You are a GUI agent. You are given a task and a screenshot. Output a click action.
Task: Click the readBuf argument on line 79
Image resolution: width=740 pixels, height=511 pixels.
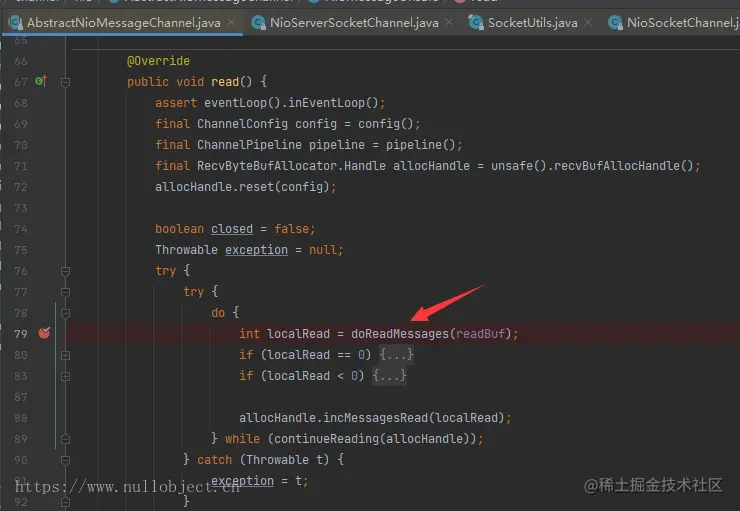click(x=480, y=334)
